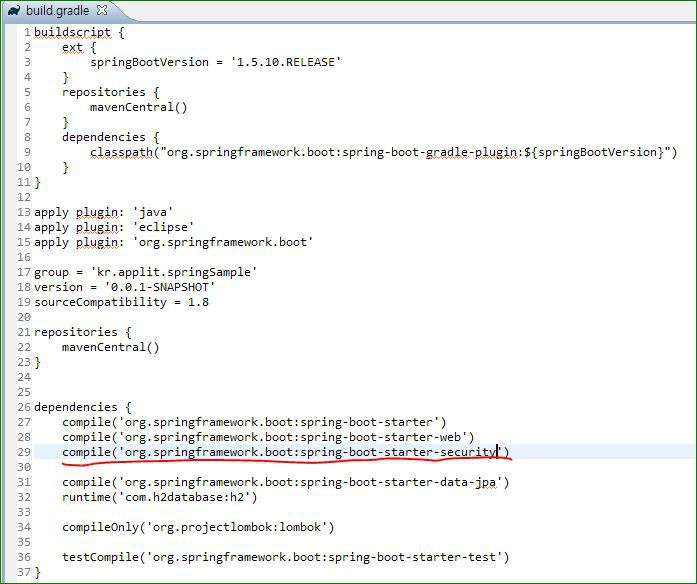The width and height of the screenshot is (697, 584).
Task: Click the classpath spring-boot-gradle-plugin line
Action: coord(384,152)
